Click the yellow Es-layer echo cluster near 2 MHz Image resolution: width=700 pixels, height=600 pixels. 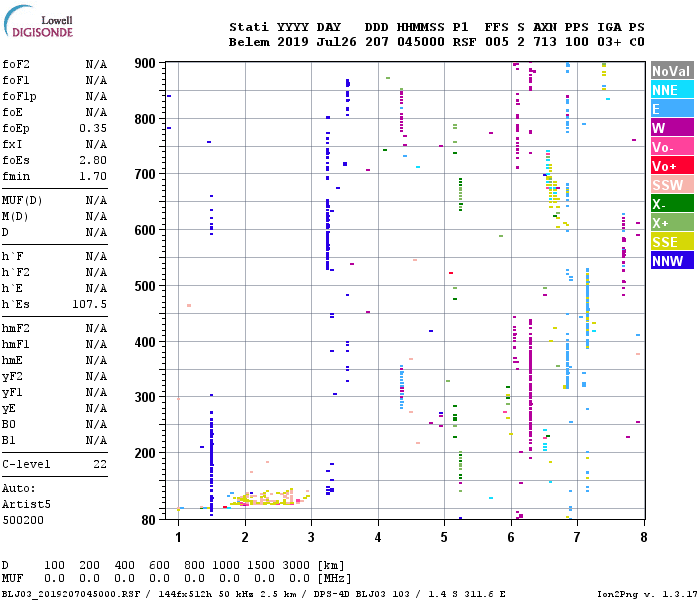(268, 498)
